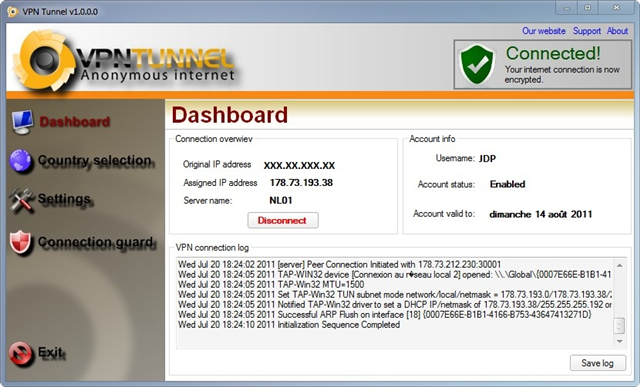Click the Country selection globe icon
Viewport: 640px width, 387px height.
tap(20, 160)
